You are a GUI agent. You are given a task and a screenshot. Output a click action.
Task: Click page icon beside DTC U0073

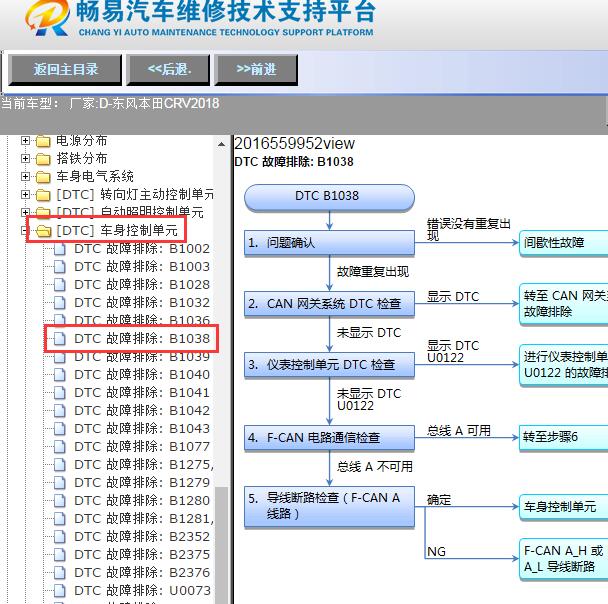click(x=59, y=590)
